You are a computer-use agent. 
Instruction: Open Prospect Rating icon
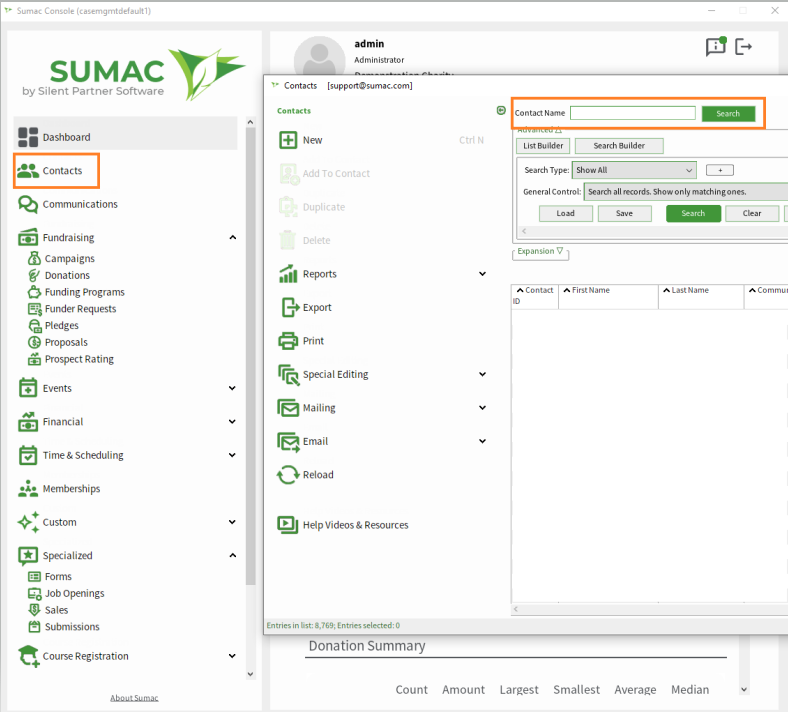pos(34,359)
